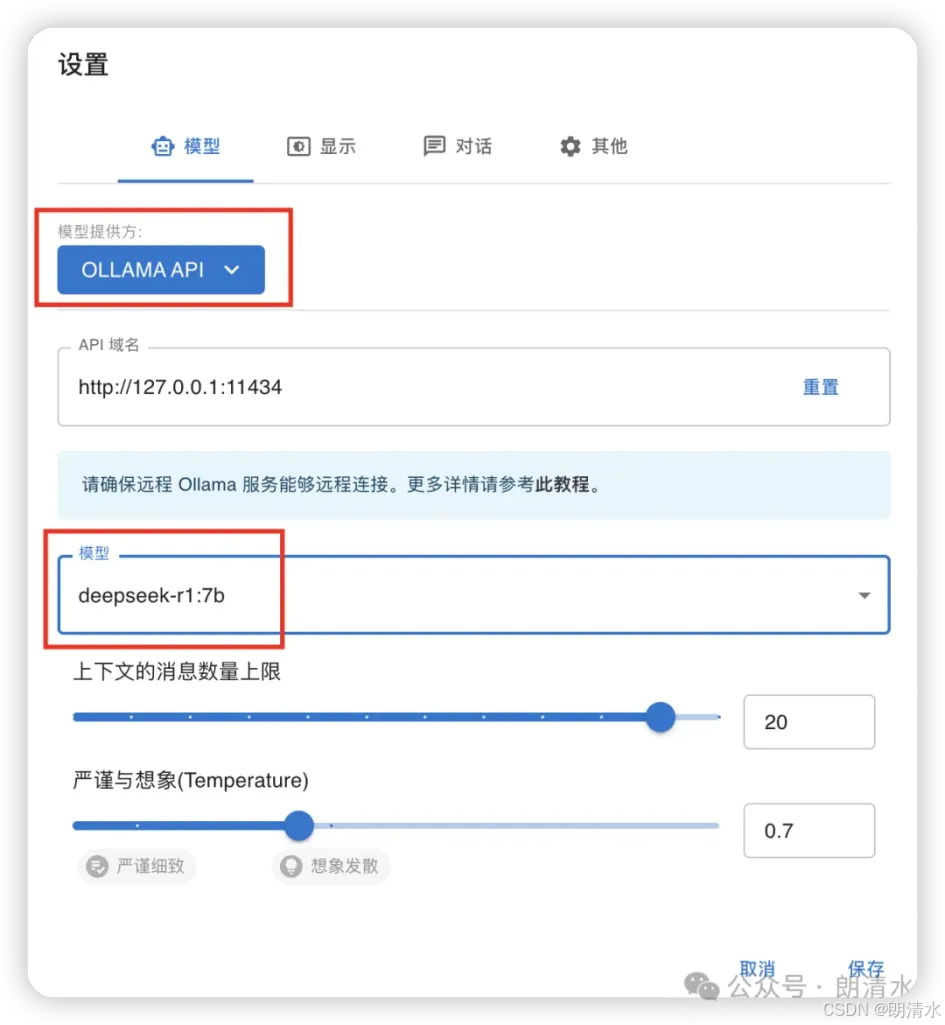Click the Temperature value field showing 0.7

pos(809,831)
